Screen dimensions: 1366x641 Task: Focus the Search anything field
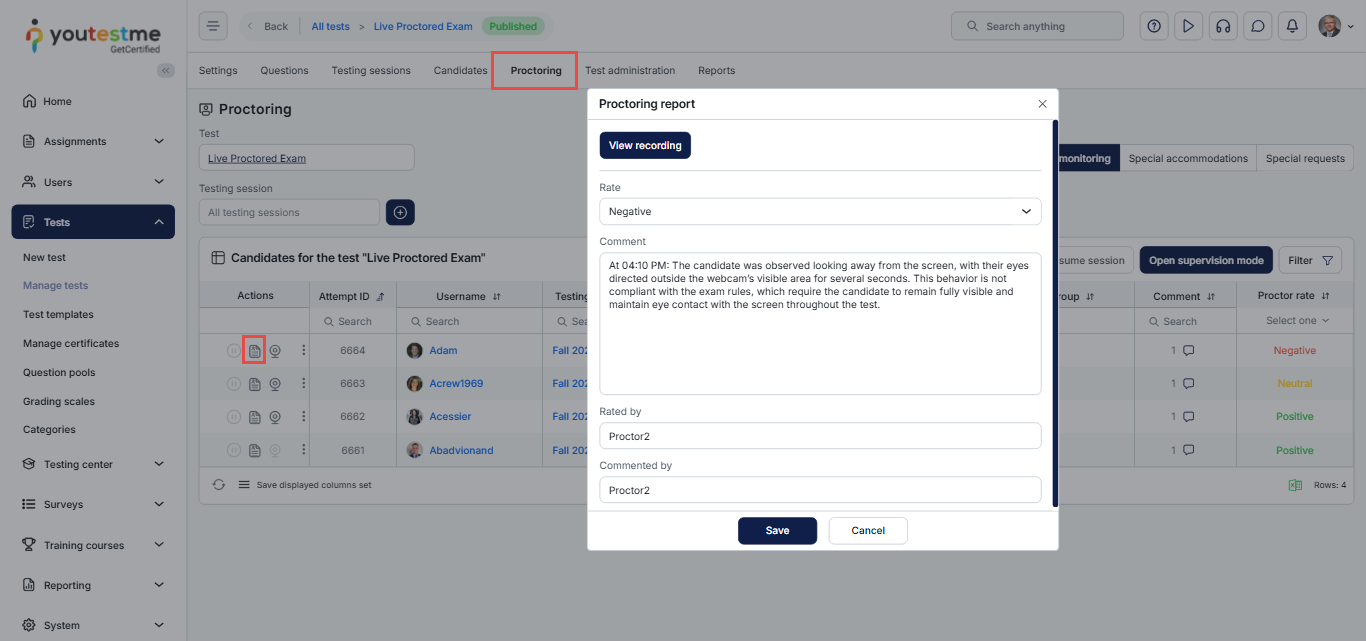[1037, 26]
